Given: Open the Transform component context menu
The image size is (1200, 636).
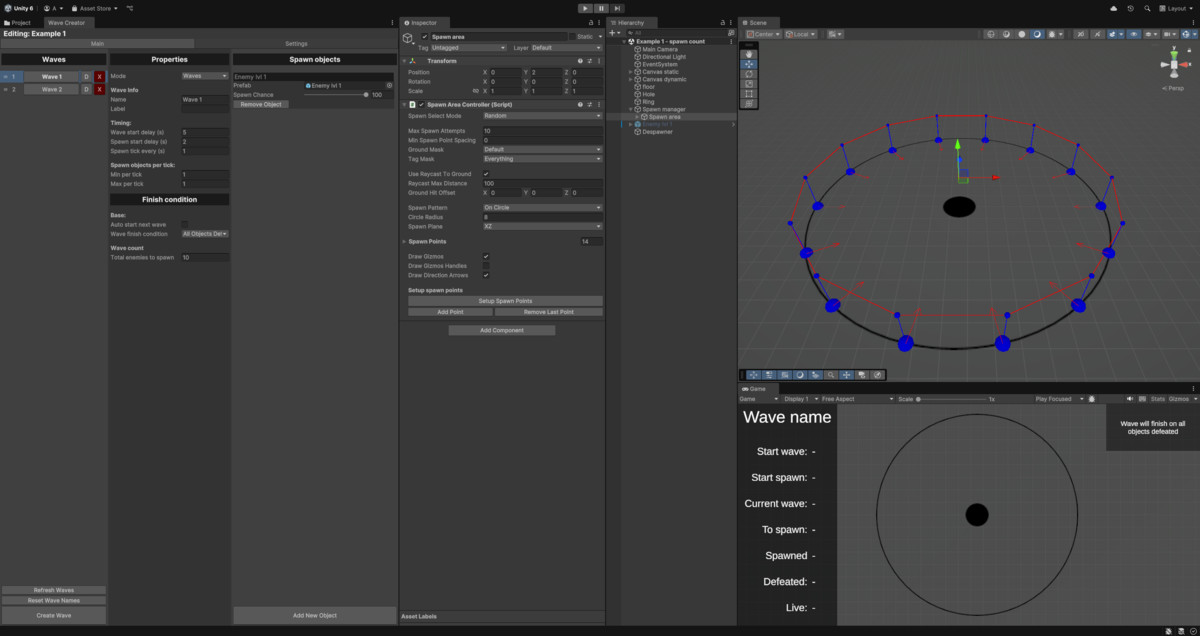Looking at the screenshot, I should (598, 61).
